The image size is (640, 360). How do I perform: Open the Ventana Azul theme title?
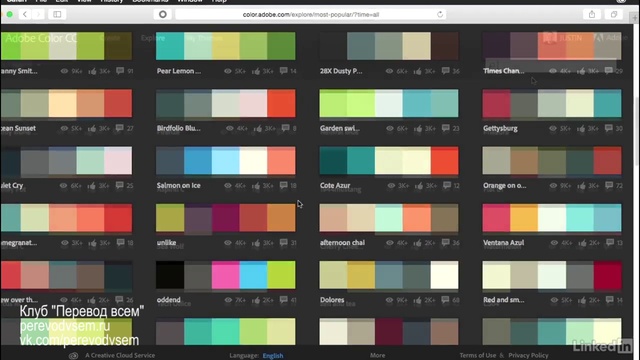pos(504,242)
